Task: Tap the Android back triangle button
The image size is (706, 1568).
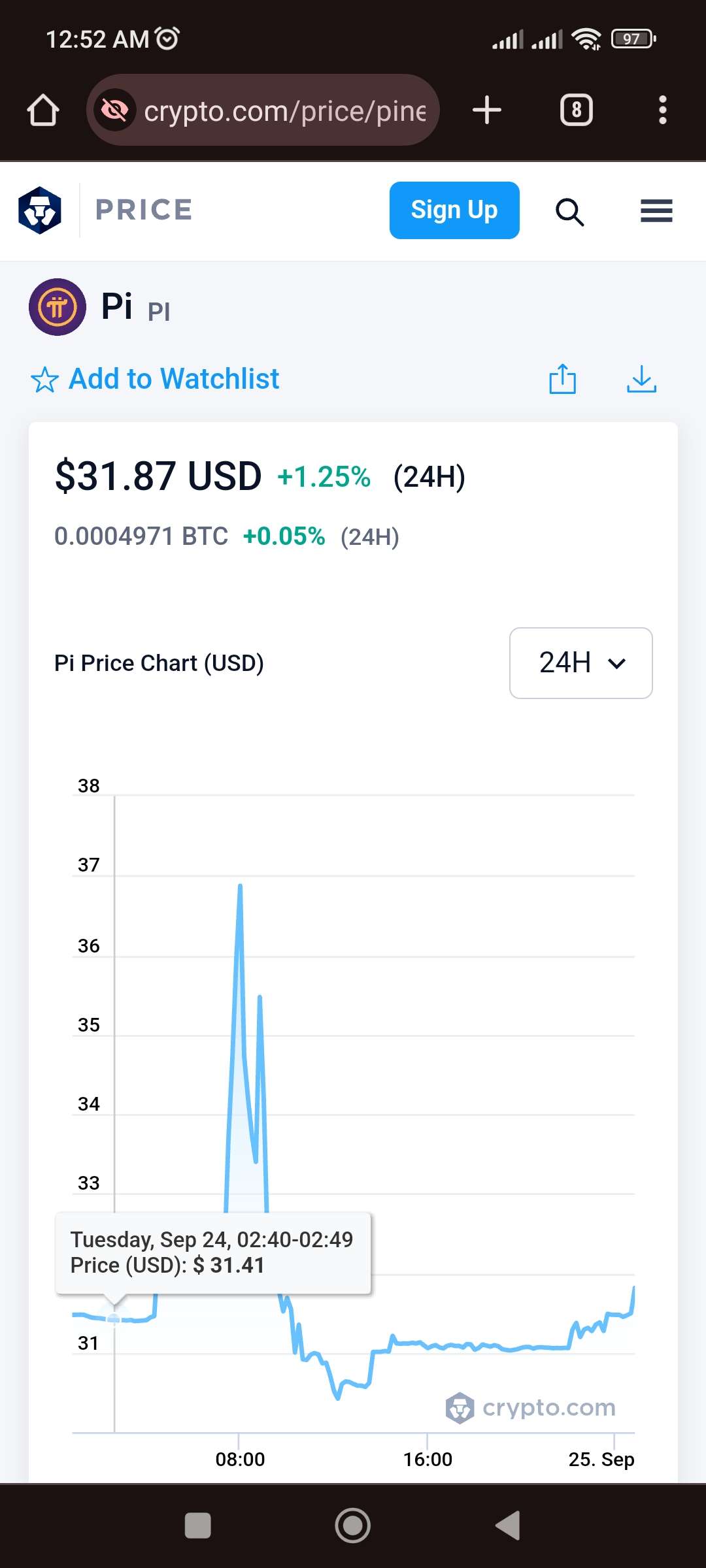Action: pyautogui.click(x=508, y=1526)
